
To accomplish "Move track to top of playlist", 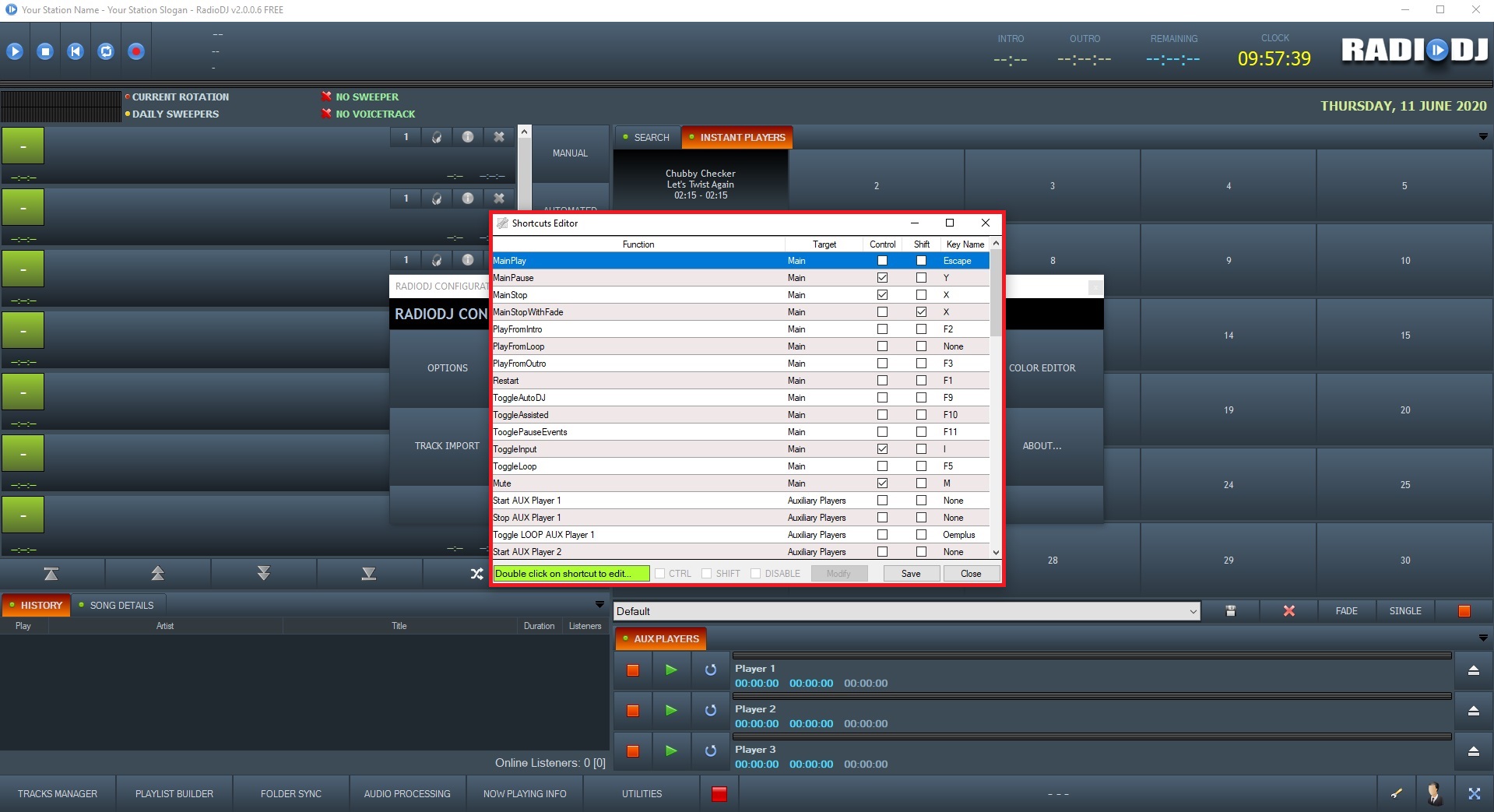I will (x=51, y=574).
